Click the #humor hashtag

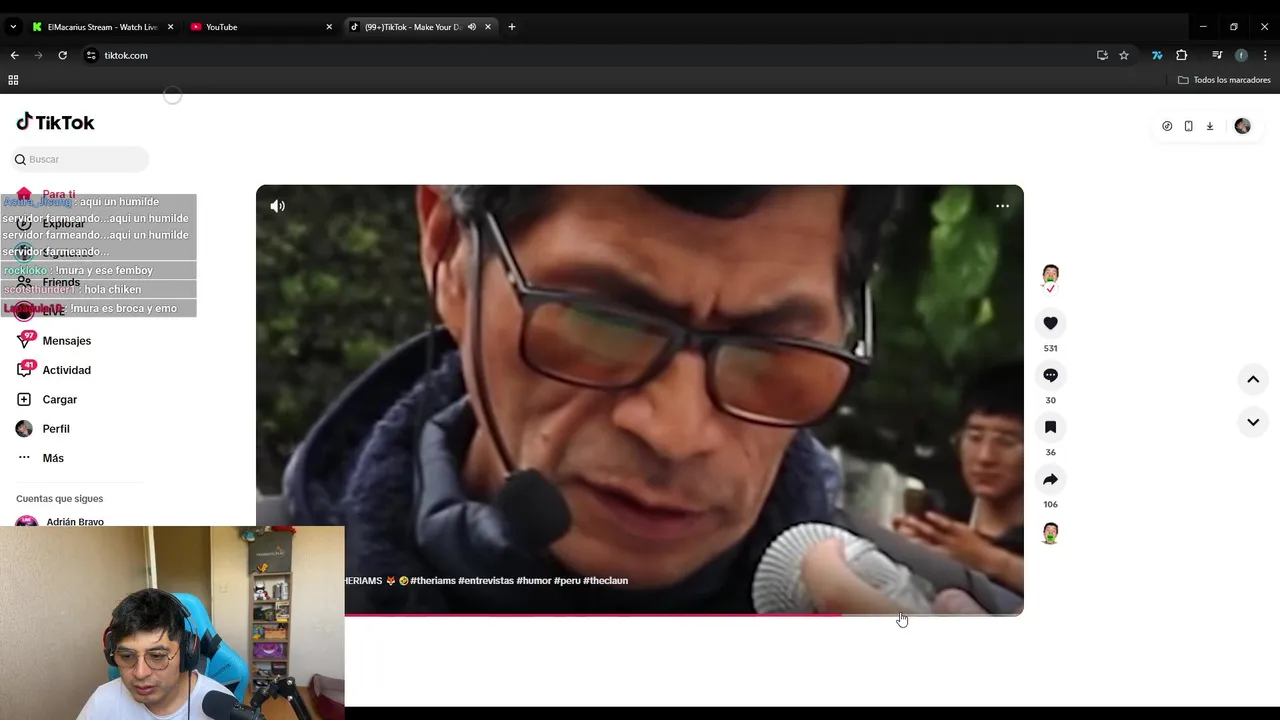pos(534,580)
